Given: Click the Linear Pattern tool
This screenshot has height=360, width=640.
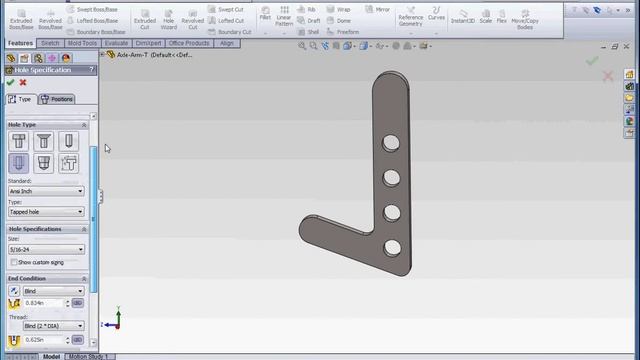Looking at the screenshot, I should [284, 16].
